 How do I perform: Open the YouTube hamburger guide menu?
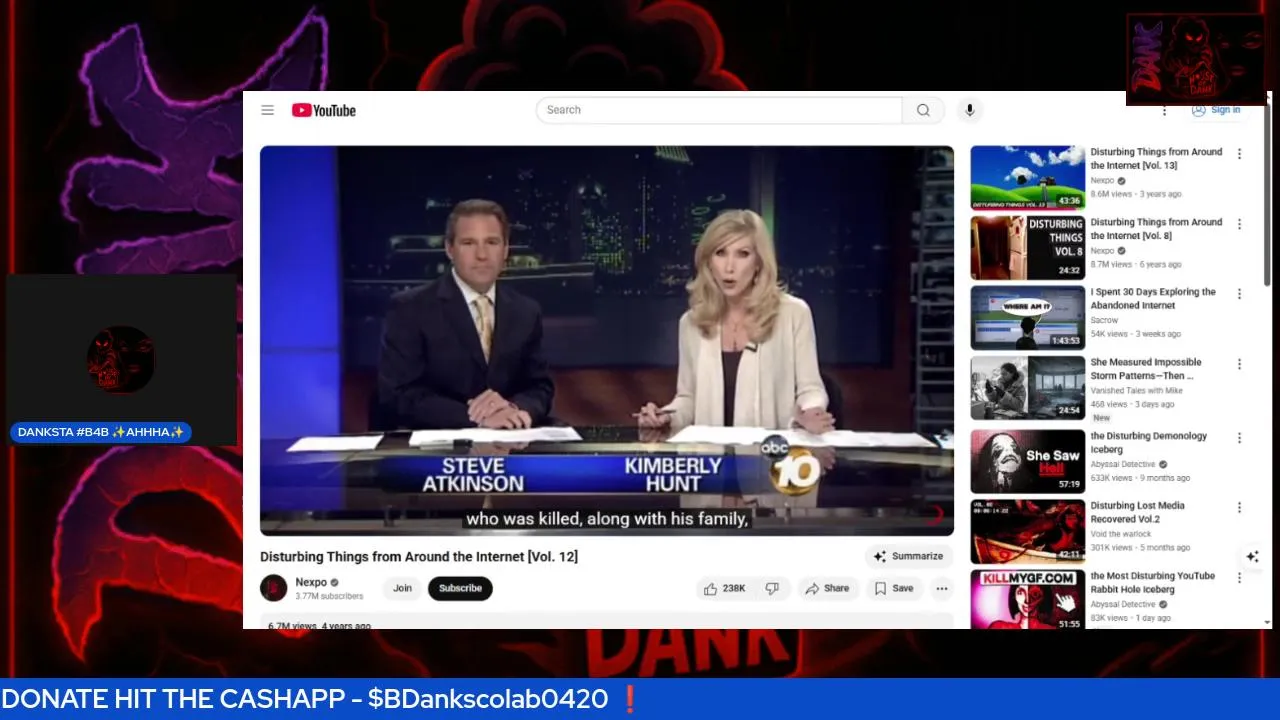[268, 110]
